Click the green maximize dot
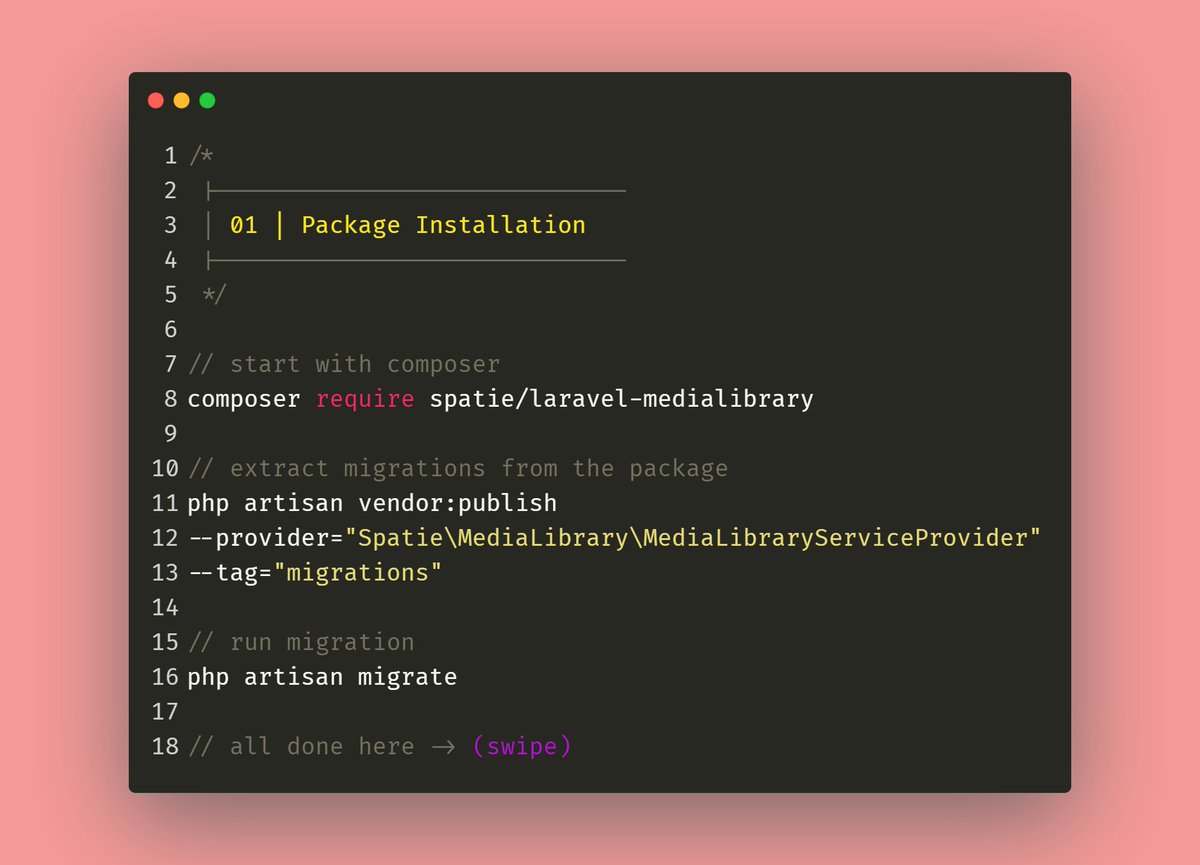 pos(207,100)
